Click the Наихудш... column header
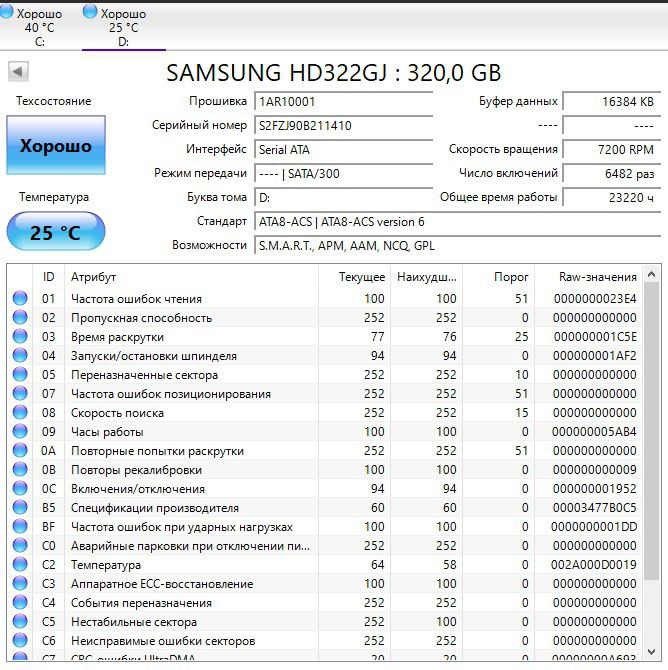The height and width of the screenshot is (670, 668). click(427, 277)
